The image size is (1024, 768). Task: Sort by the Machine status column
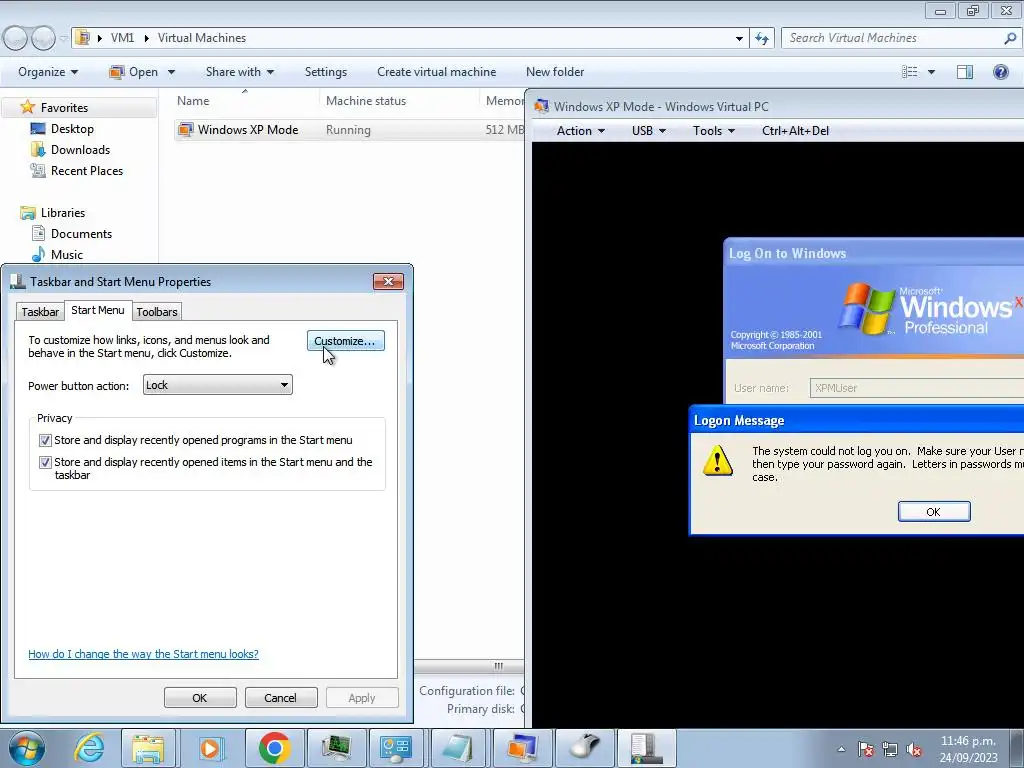point(366,101)
